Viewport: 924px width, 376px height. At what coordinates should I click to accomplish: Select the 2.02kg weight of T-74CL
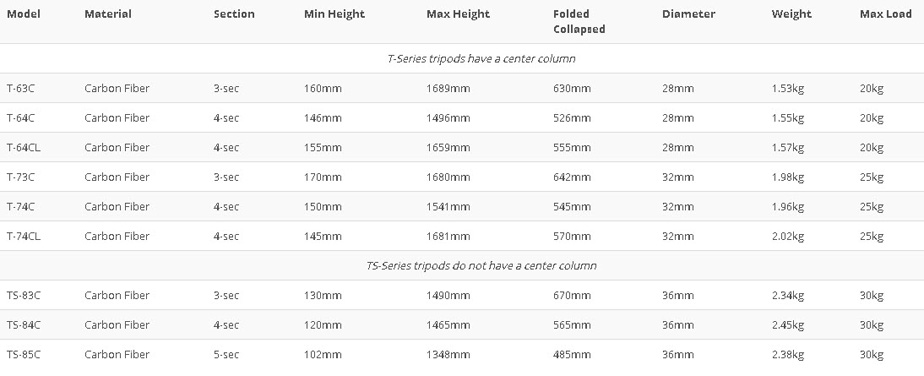coord(788,236)
